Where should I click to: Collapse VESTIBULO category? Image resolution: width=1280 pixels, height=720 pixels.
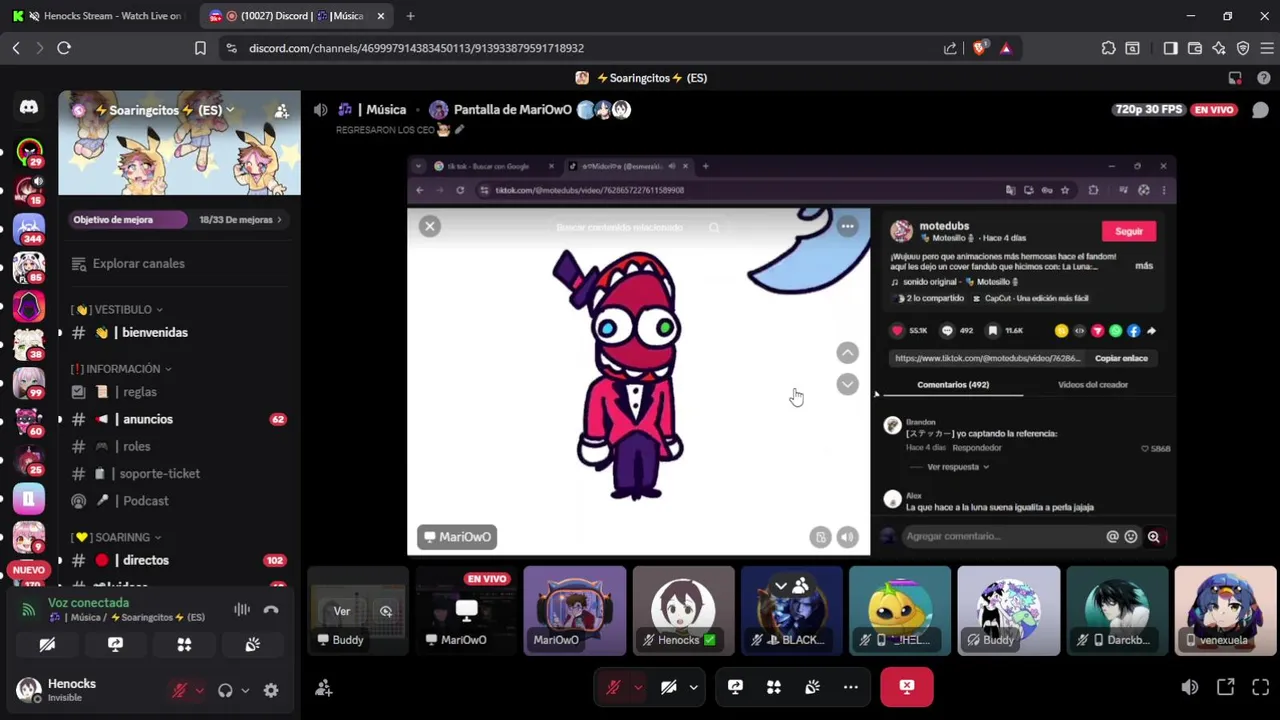coord(116,310)
